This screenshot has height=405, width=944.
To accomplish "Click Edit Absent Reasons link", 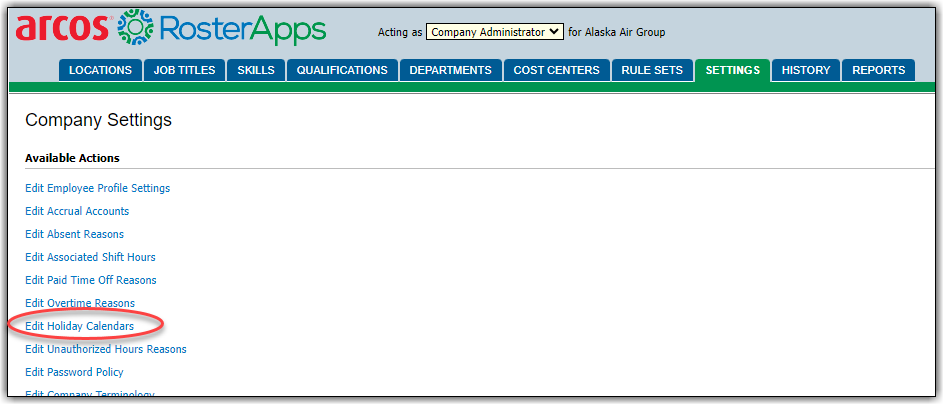I will pos(74,234).
